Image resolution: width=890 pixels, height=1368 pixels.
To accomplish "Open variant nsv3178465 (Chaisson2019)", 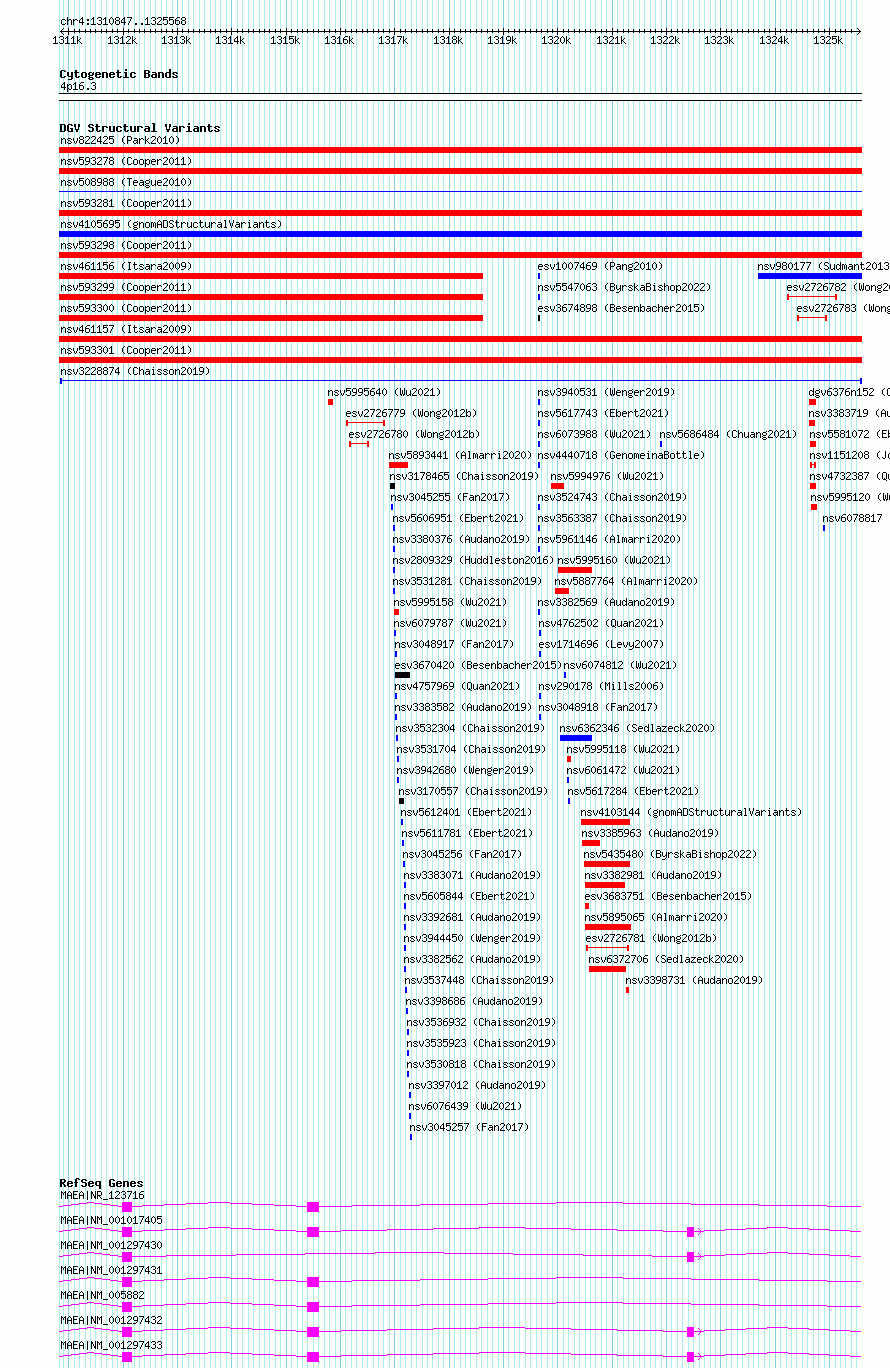I will 465,476.
